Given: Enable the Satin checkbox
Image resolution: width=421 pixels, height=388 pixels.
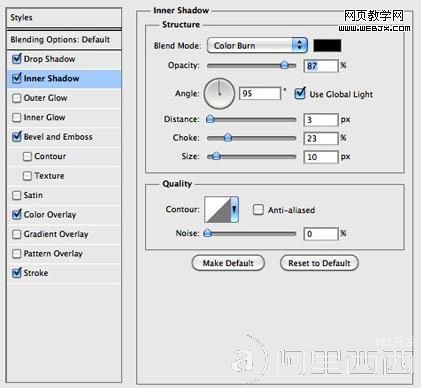Looking at the screenshot, I should [x=17, y=195].
